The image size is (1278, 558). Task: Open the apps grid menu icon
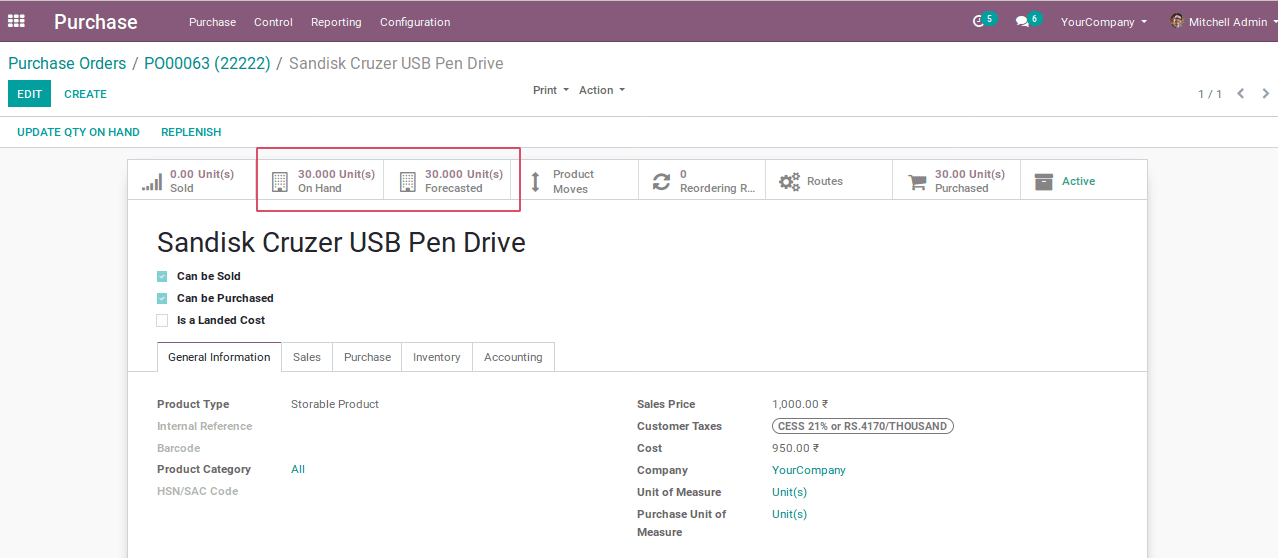pos(16,21)
